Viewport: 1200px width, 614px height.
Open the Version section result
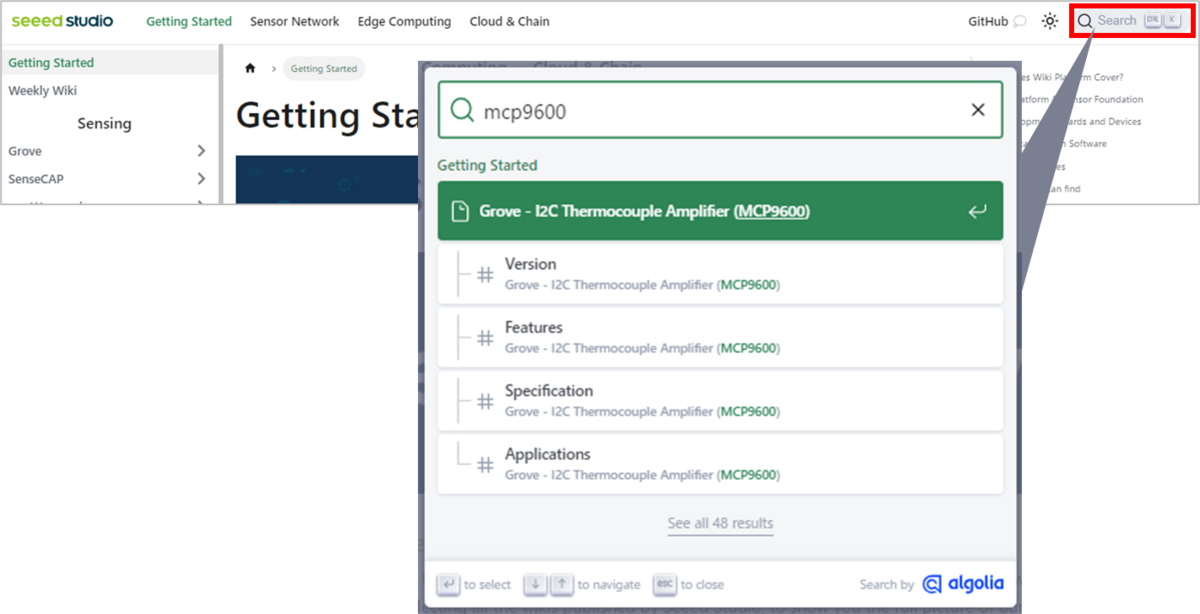pyautogui.click(x=720, y=274)
